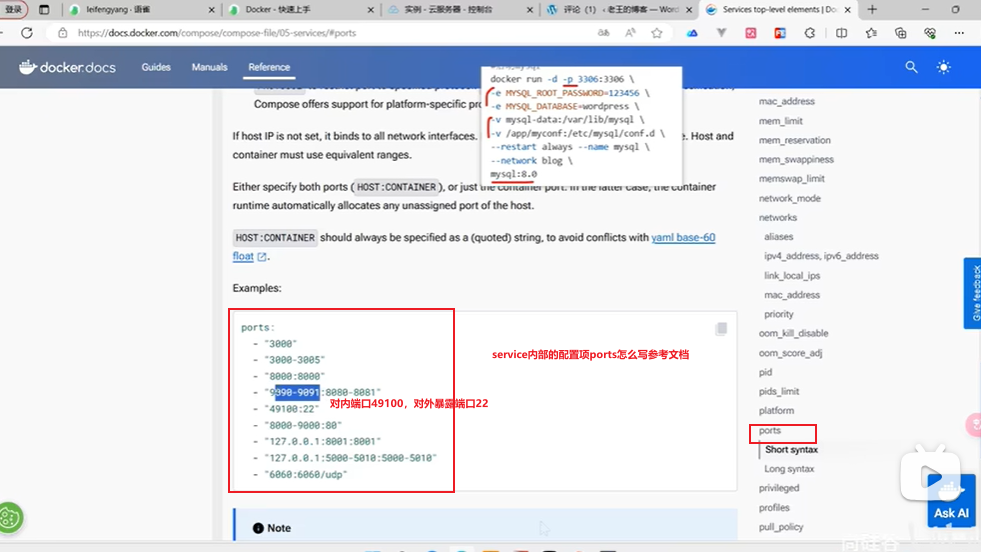Screen dimensions: 981x552
Task: Open the tab actions menu icon
Action: [44, 9]
